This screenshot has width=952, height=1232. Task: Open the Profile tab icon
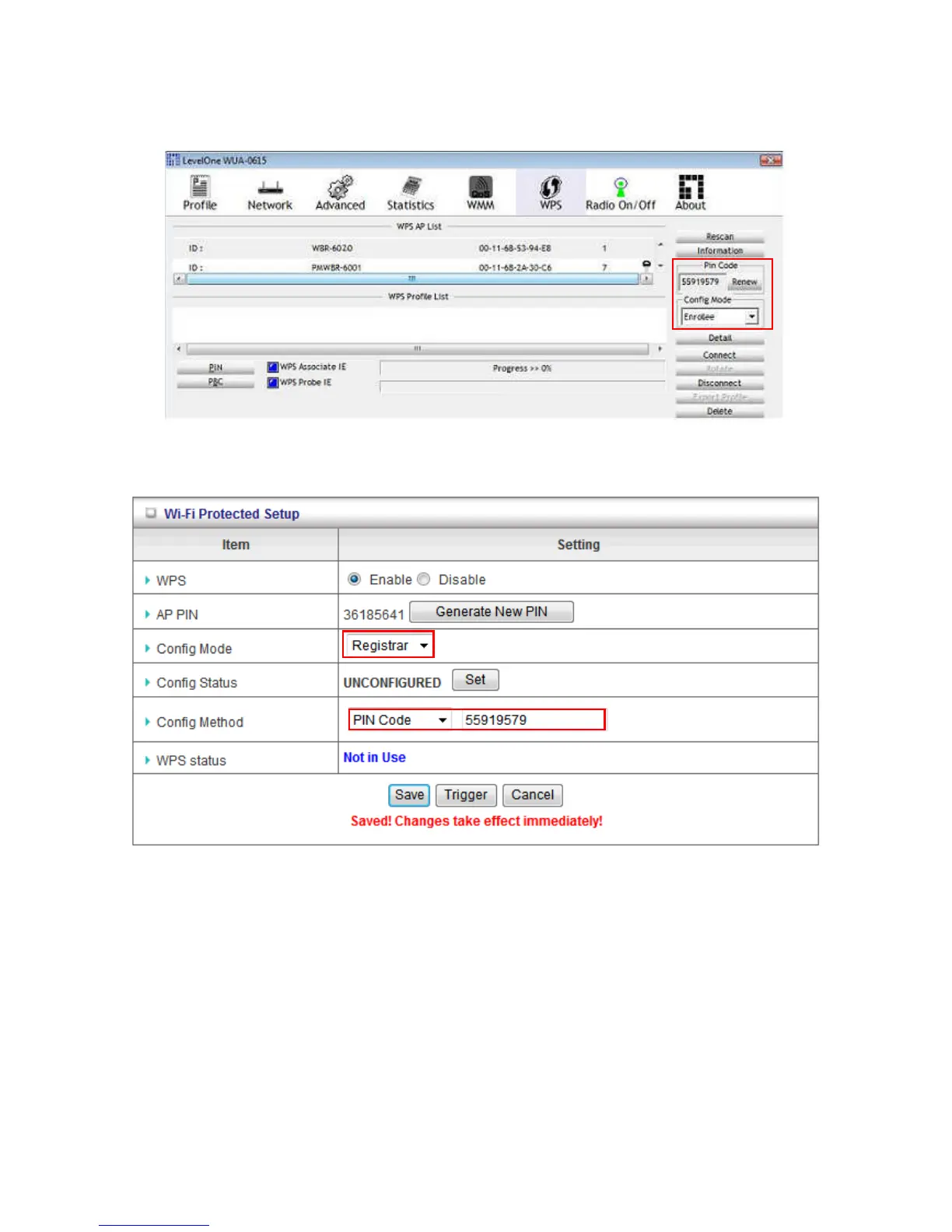(200, 193)
